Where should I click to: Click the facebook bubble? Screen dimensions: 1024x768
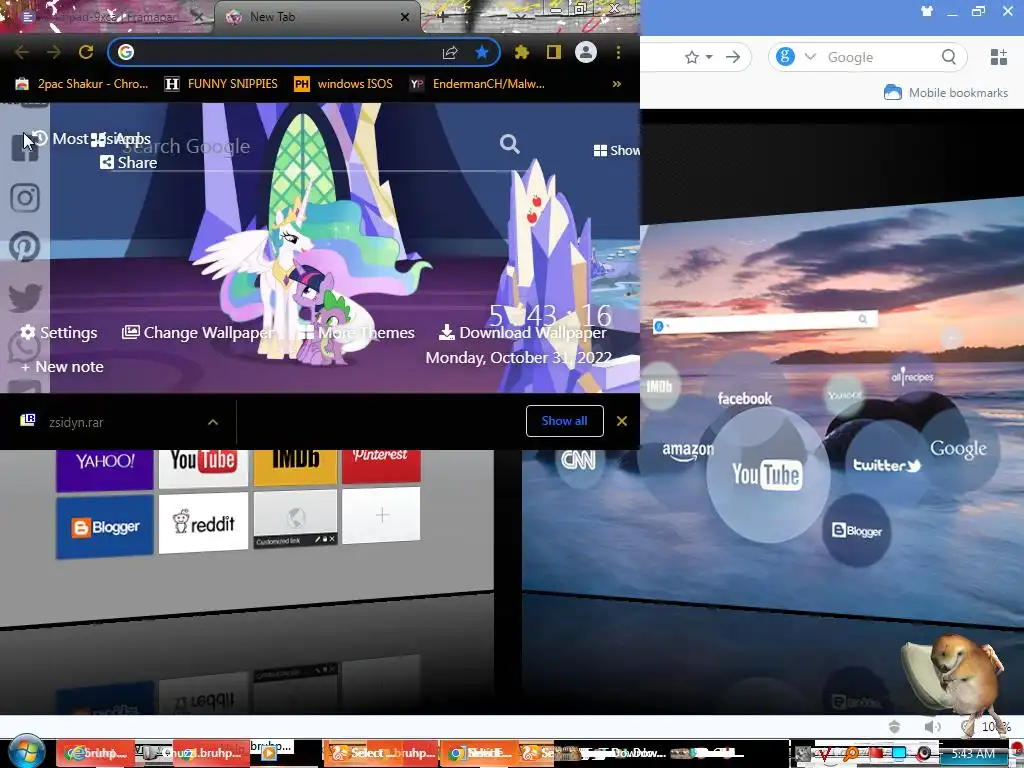(x=744, y=398)
